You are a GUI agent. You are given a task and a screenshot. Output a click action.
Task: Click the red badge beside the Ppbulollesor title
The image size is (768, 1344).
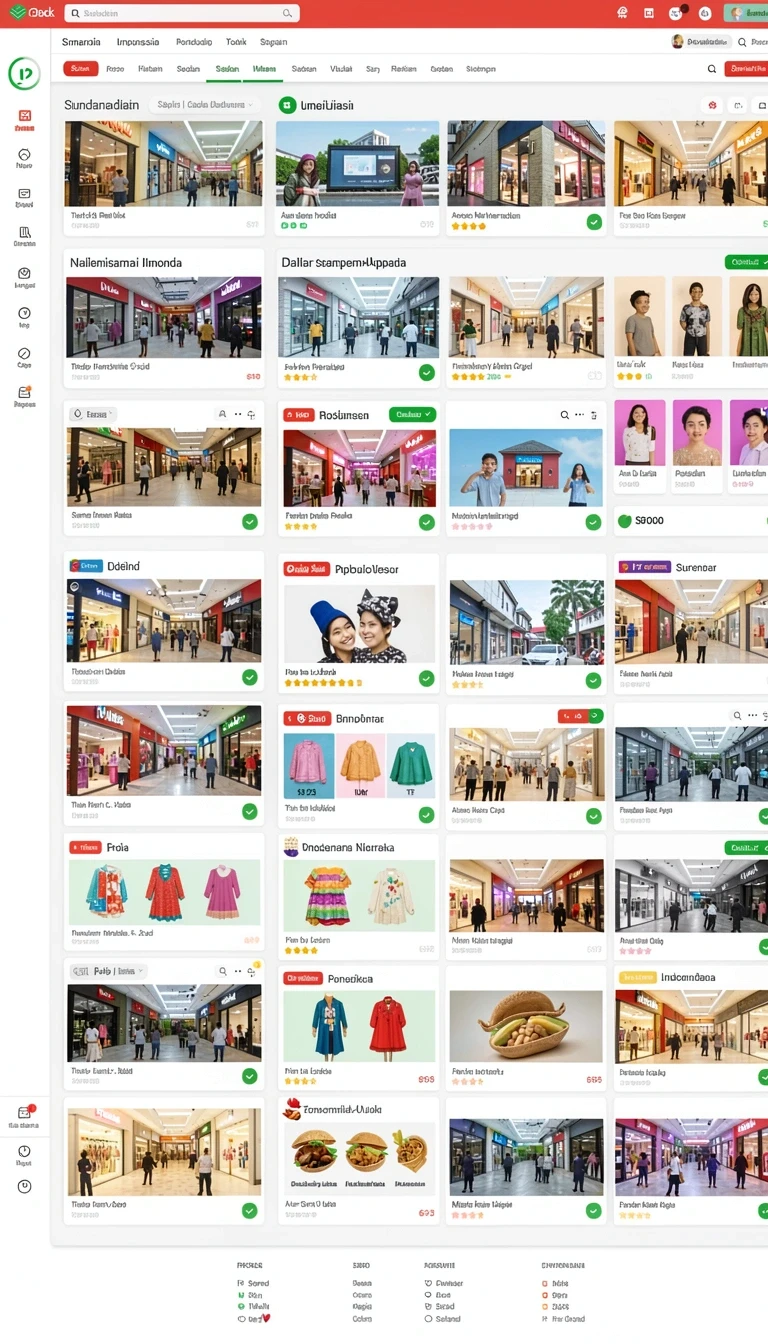(x=307, y=569)
